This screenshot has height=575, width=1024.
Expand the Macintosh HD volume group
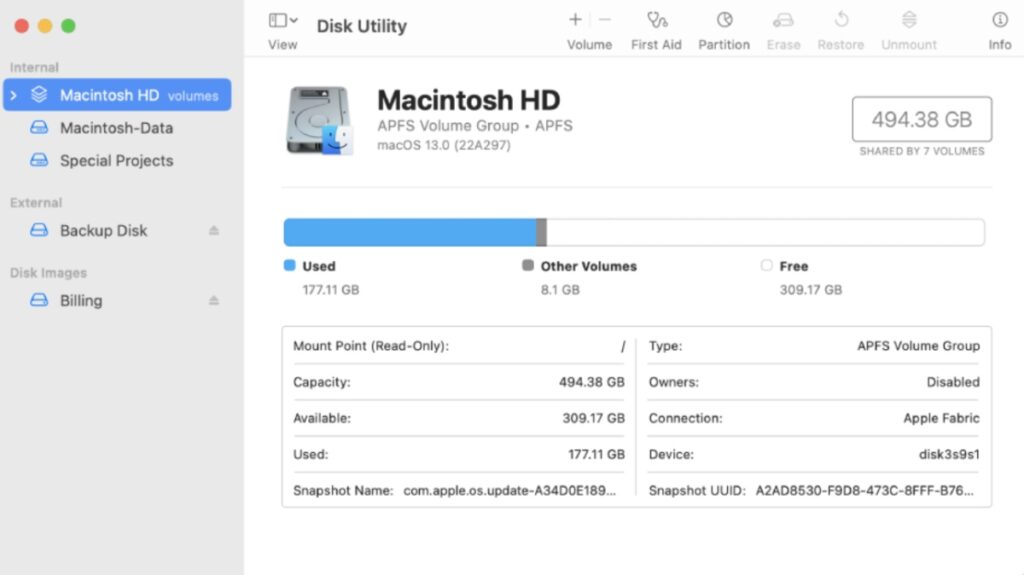coord(14,95)
